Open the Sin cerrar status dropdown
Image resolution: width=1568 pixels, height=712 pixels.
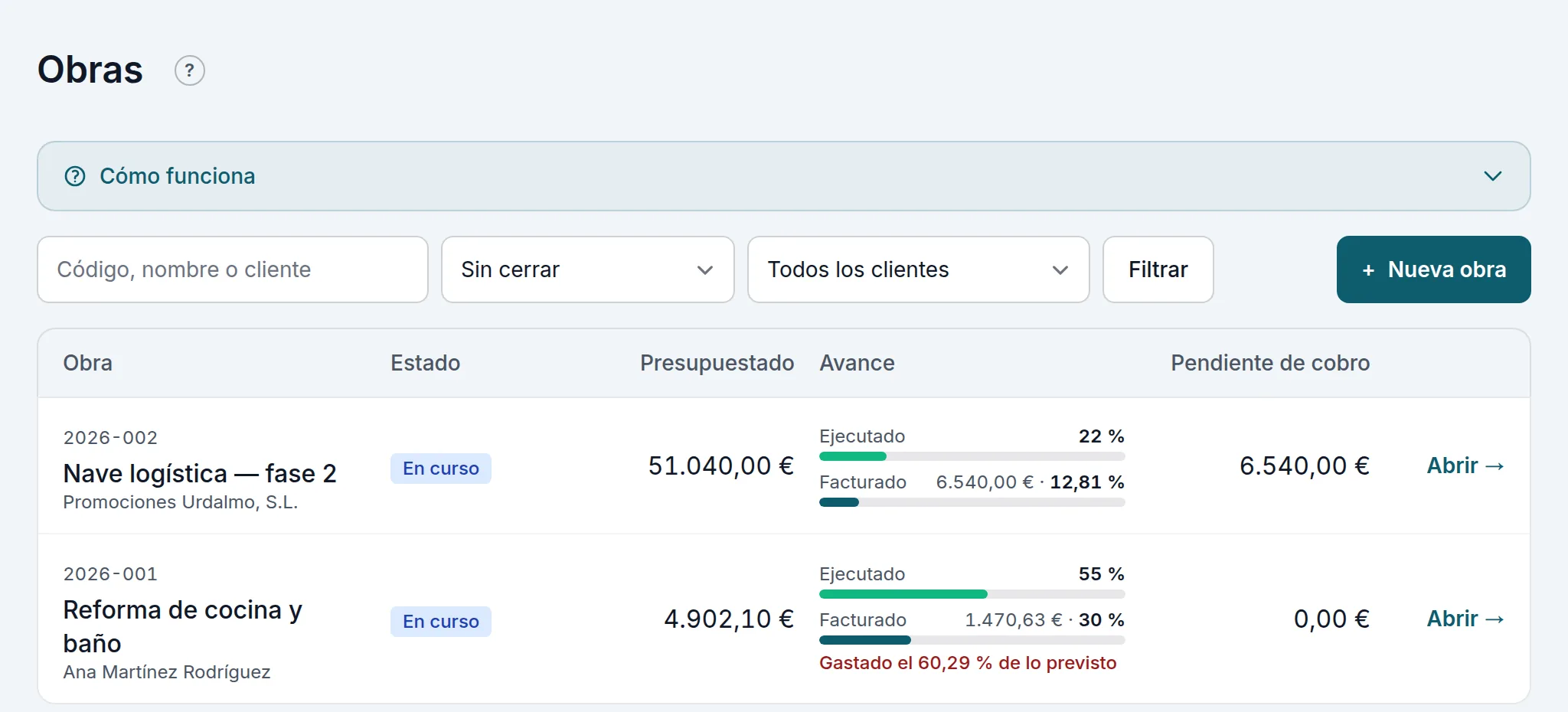[588, 269]
